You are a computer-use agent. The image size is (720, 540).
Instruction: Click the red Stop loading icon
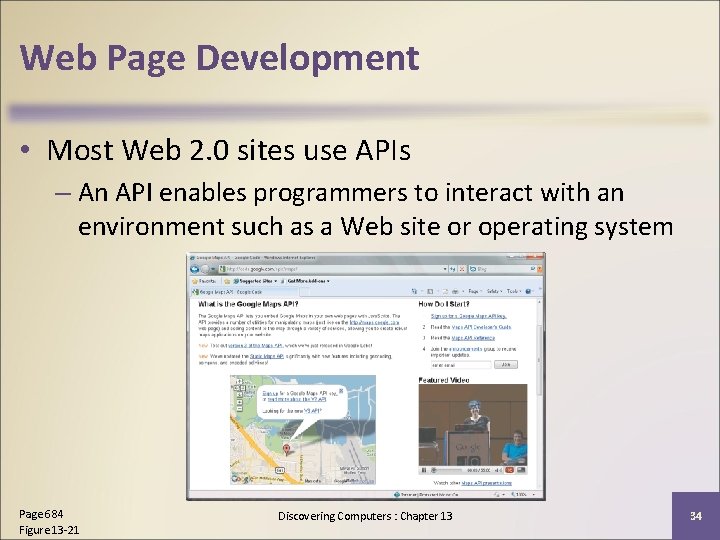pyautogui.click(x=462, y=269)
